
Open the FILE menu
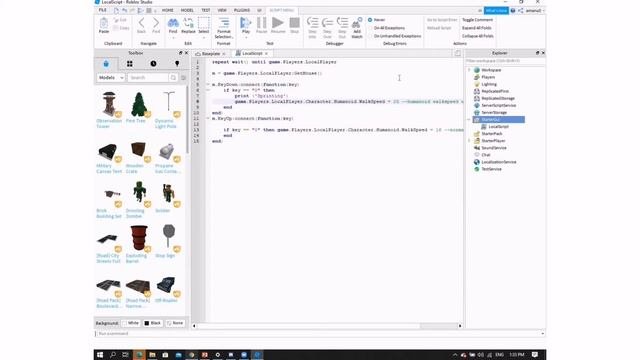tap(102, 10)
